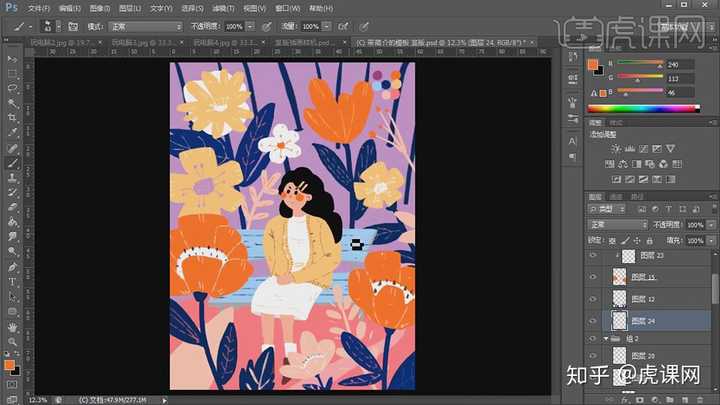The width and height of the screenshot is (720, 405).
Task: Open the 图像(I) menu
Action: (100, 8)
